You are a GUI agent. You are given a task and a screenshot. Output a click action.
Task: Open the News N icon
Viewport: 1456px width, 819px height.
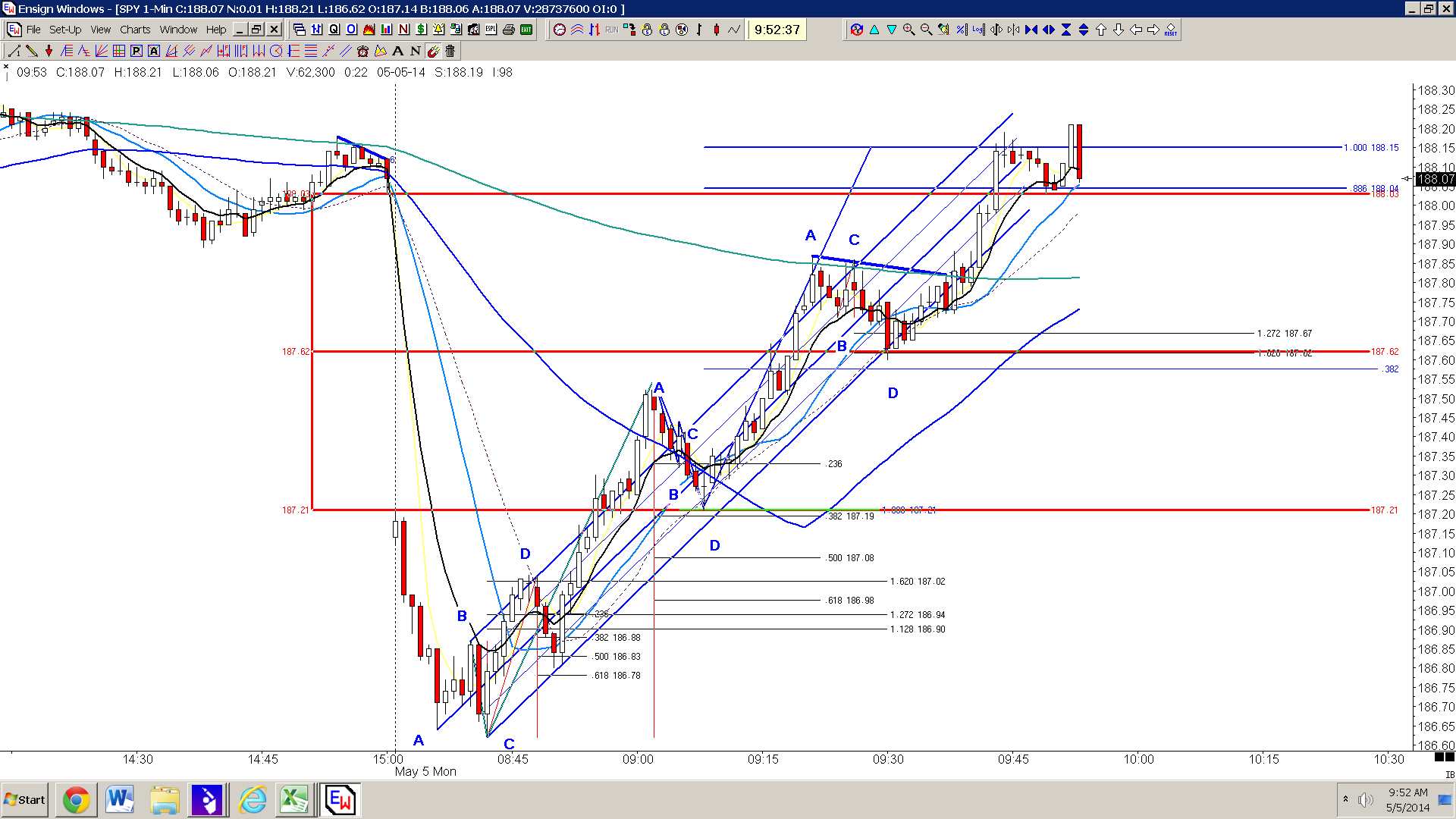point(403,30)
